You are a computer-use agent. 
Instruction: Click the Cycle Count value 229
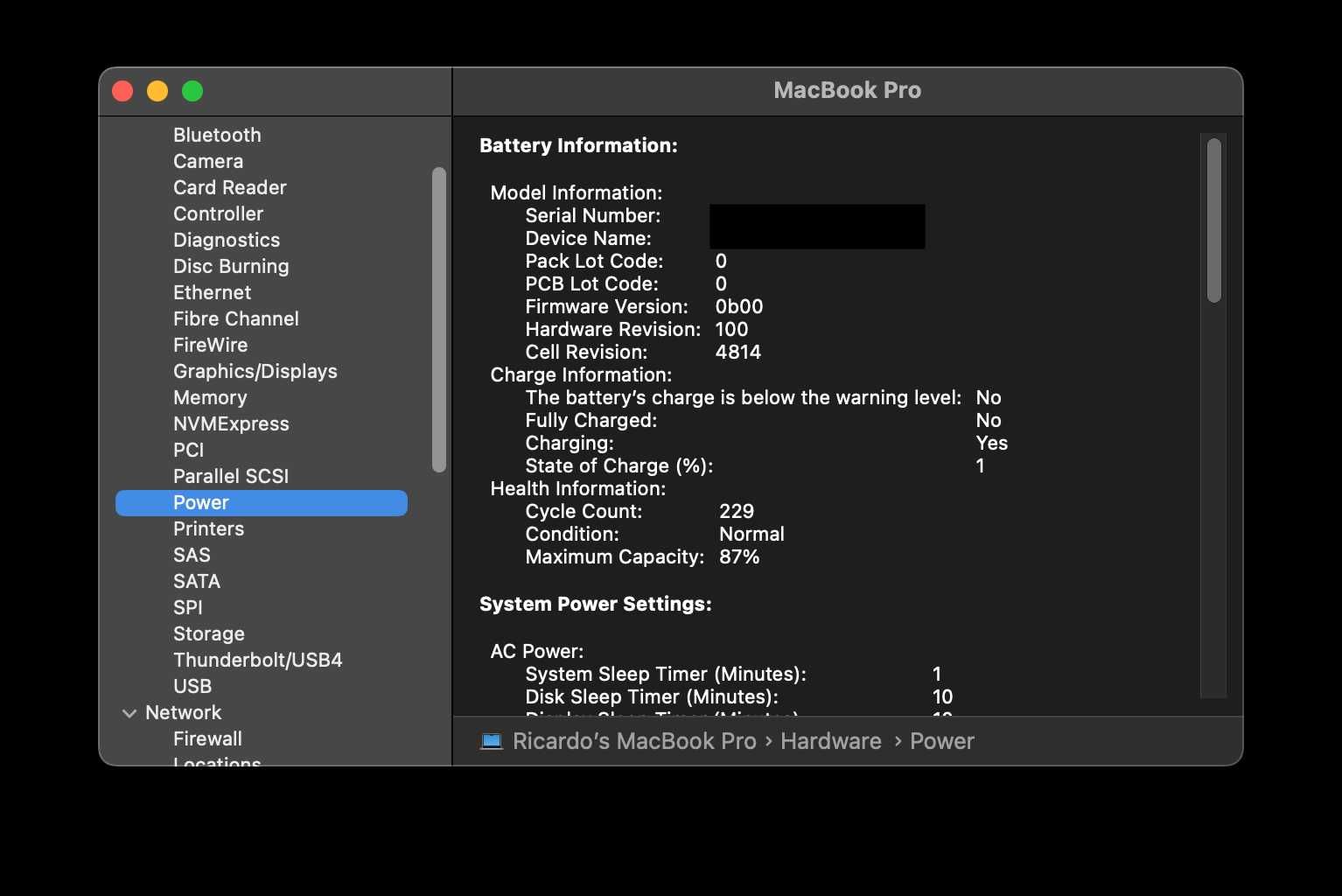tap(737, 511)
